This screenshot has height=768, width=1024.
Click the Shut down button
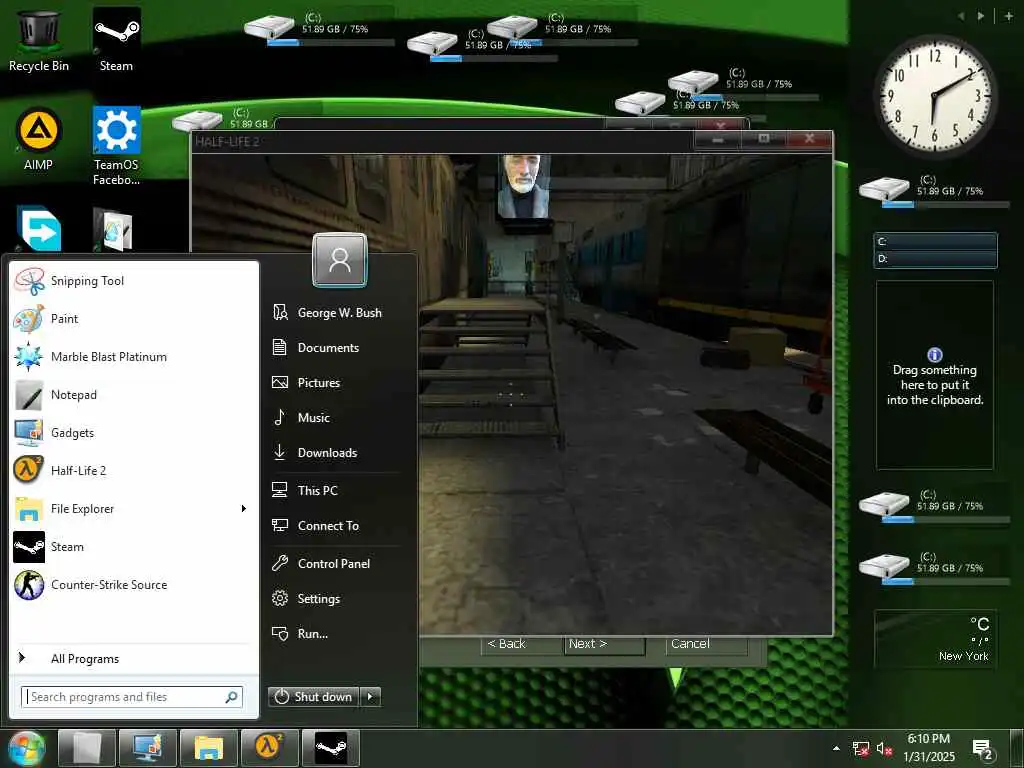point(314,697)
